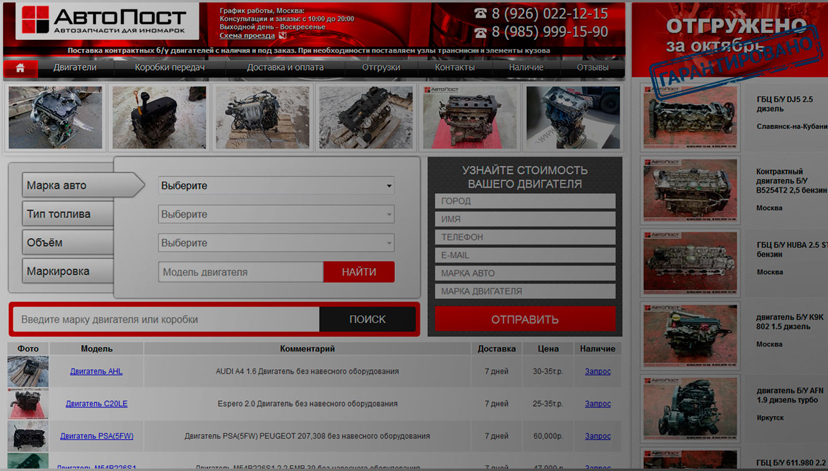Click phone number 8 (985) 999-15-90

pos(549,32)
